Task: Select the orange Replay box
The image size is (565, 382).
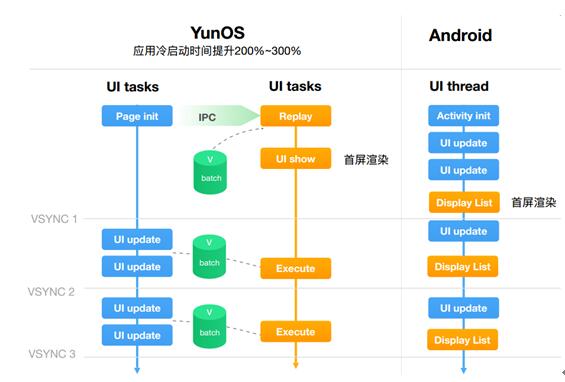Action: pos(295,116)
